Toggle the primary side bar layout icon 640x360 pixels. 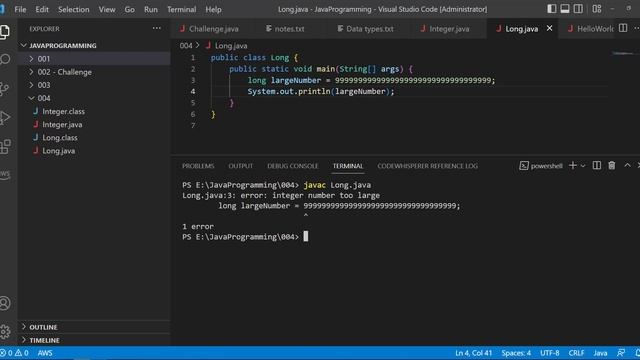pos(551,9)
